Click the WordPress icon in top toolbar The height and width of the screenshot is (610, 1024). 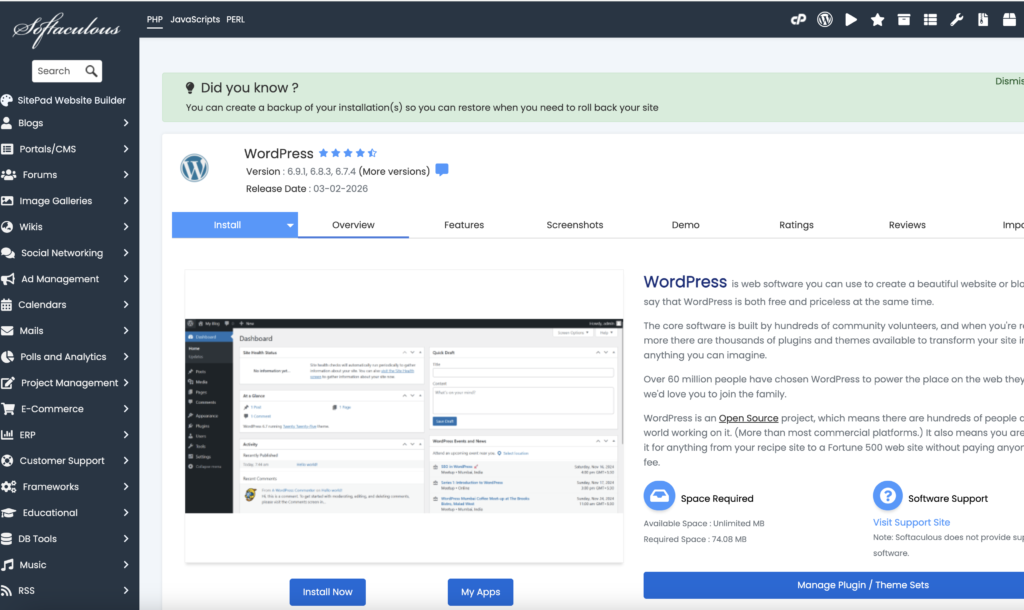pos(825,19)
